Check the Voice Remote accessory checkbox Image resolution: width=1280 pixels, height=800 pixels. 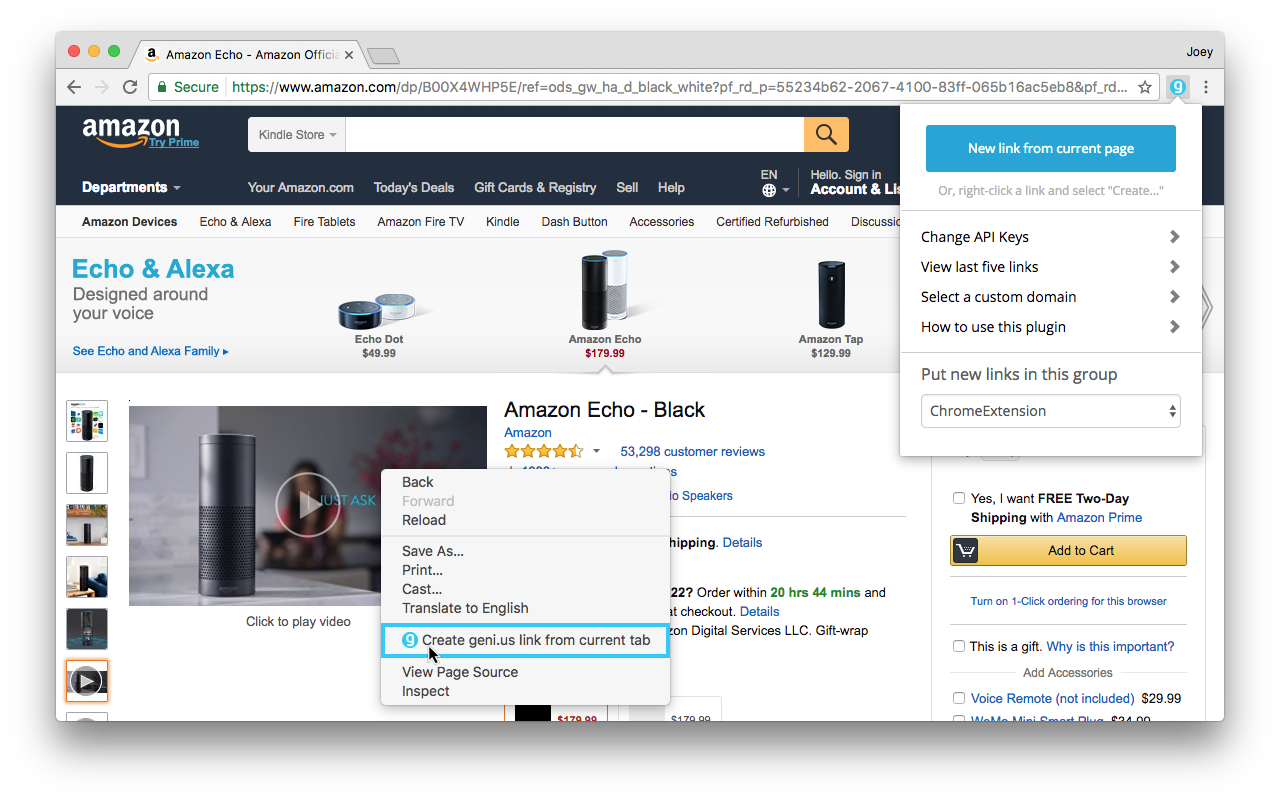pos(959,698)
